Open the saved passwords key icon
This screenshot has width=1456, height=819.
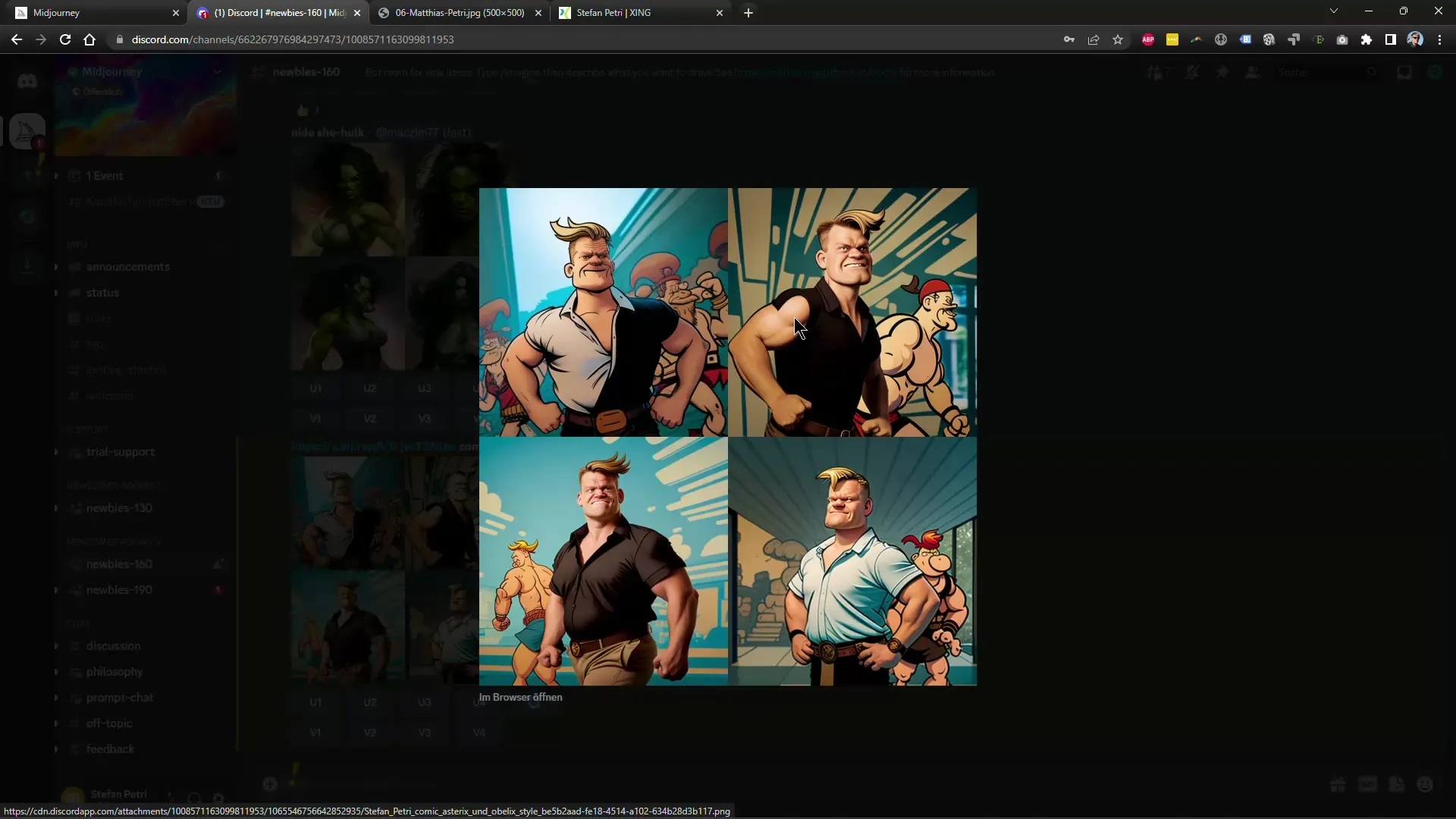1069,39
